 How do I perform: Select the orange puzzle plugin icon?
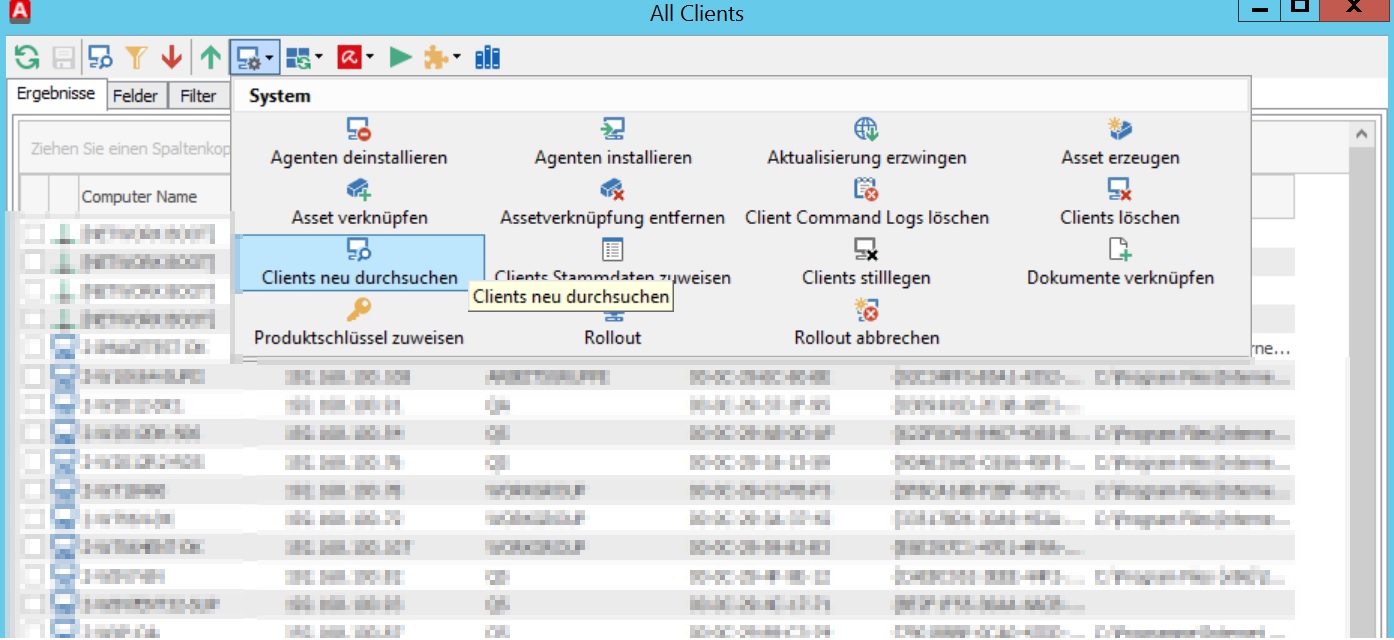(435, 57)
